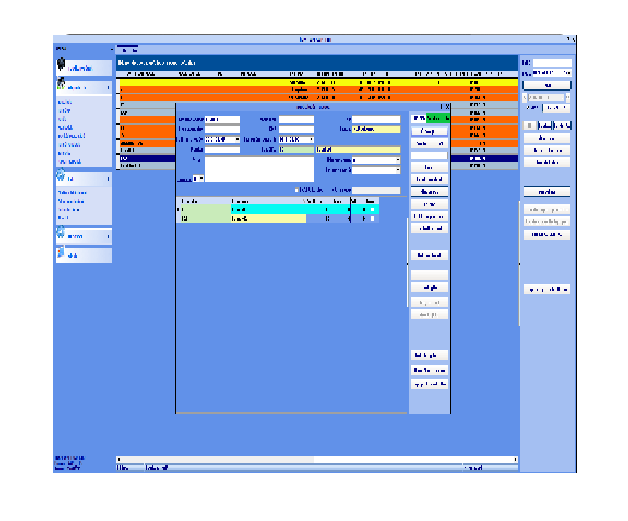Click the icon in the first left sidebar section

61,67
